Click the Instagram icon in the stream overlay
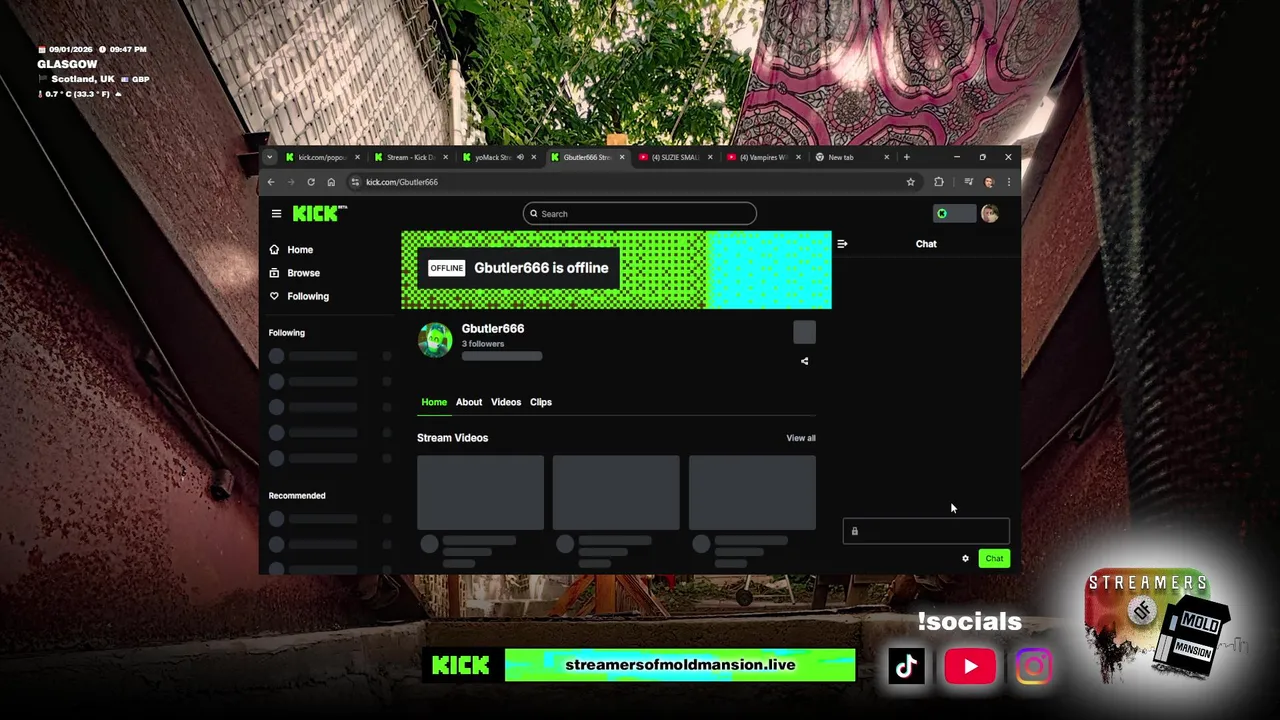This screenshot has width=1280, height=720. tap(1033, 666)
